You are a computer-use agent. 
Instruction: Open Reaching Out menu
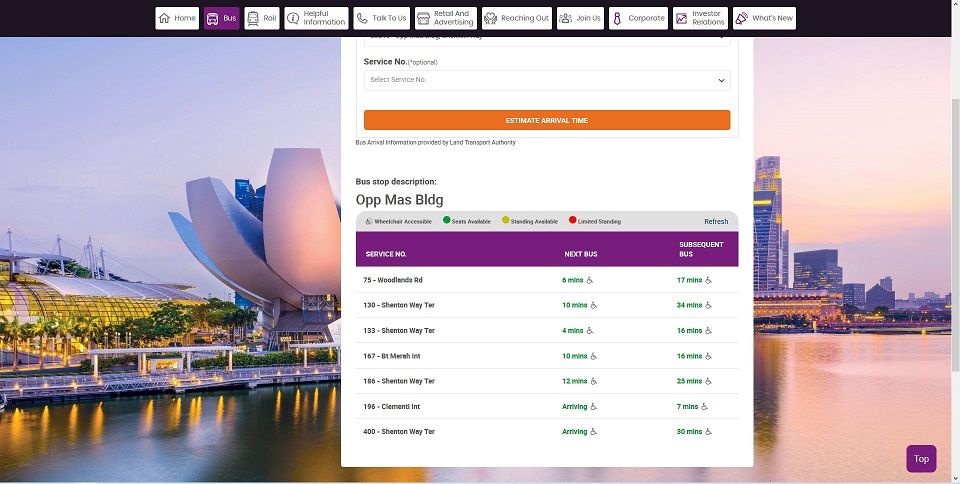(x=517, y=18)
